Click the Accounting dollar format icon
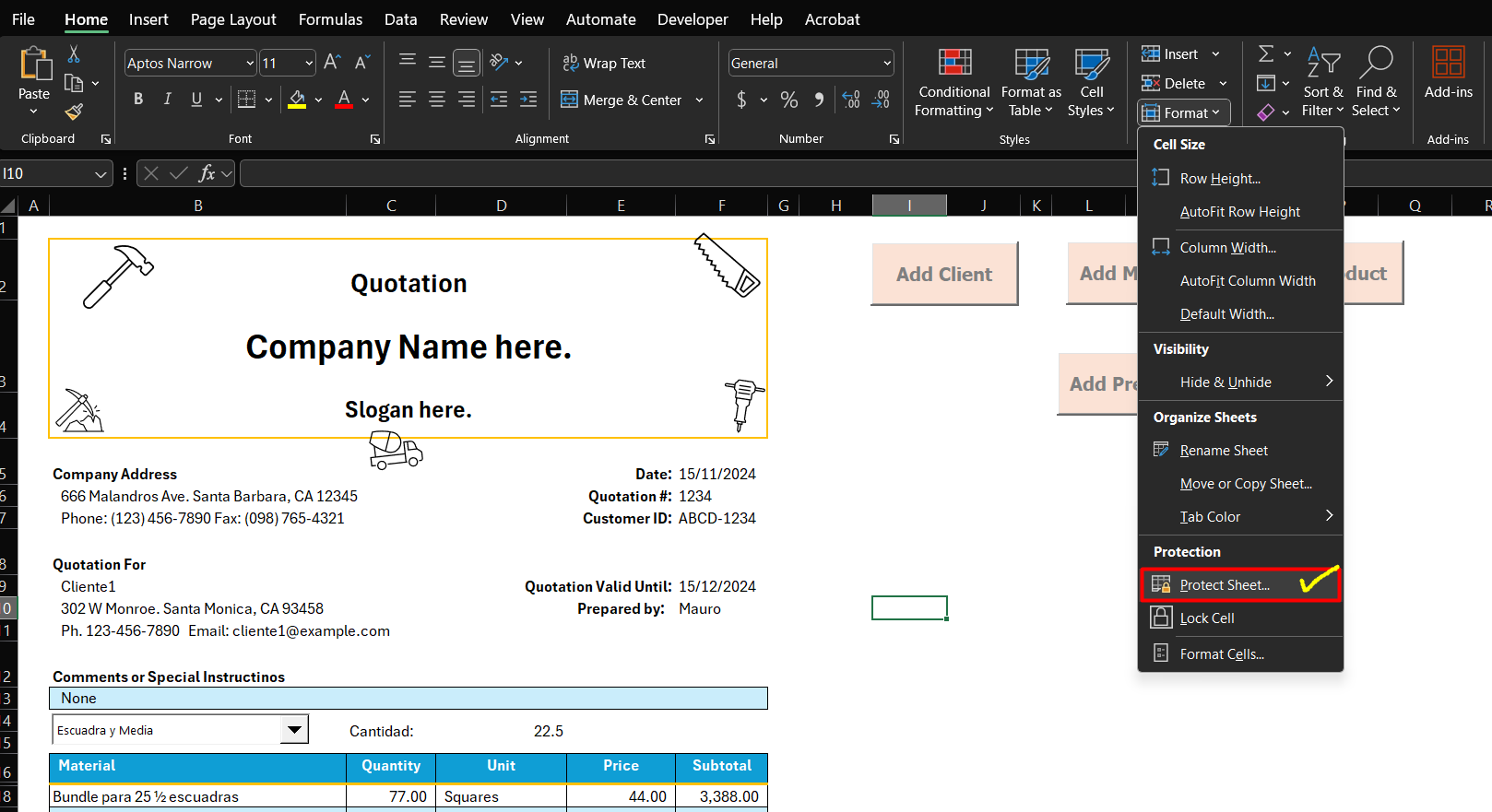This screenshot has height=812, width=1492. pos(741,100)
